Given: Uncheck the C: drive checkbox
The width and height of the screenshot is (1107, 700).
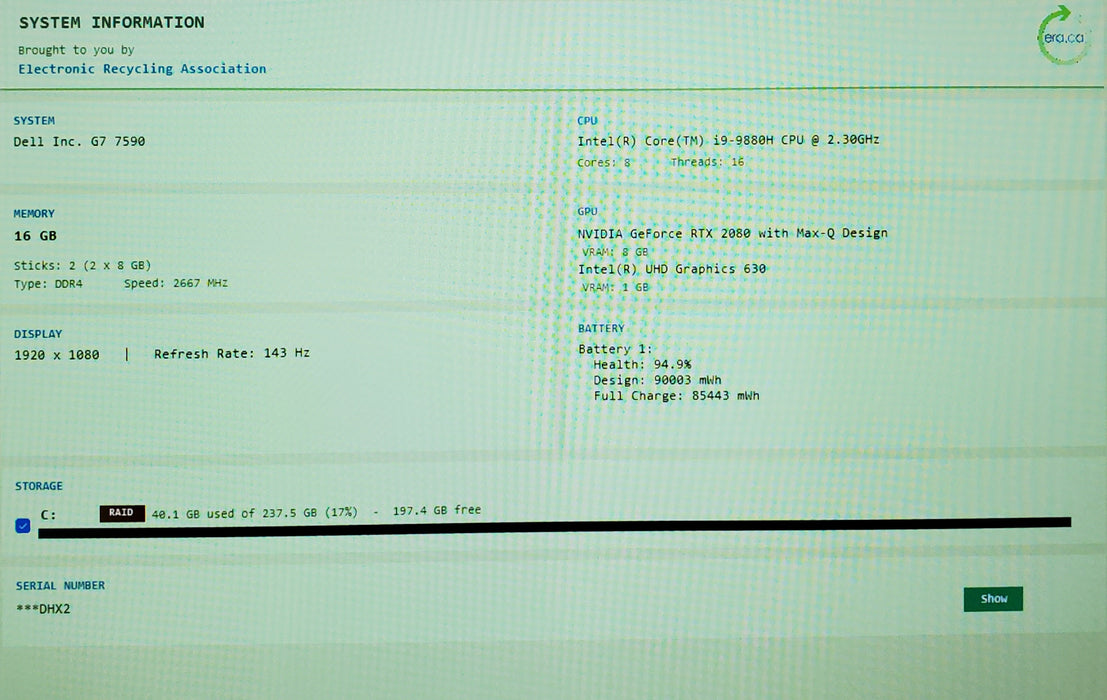Looking at the screenshot, I should pos(23,526).
